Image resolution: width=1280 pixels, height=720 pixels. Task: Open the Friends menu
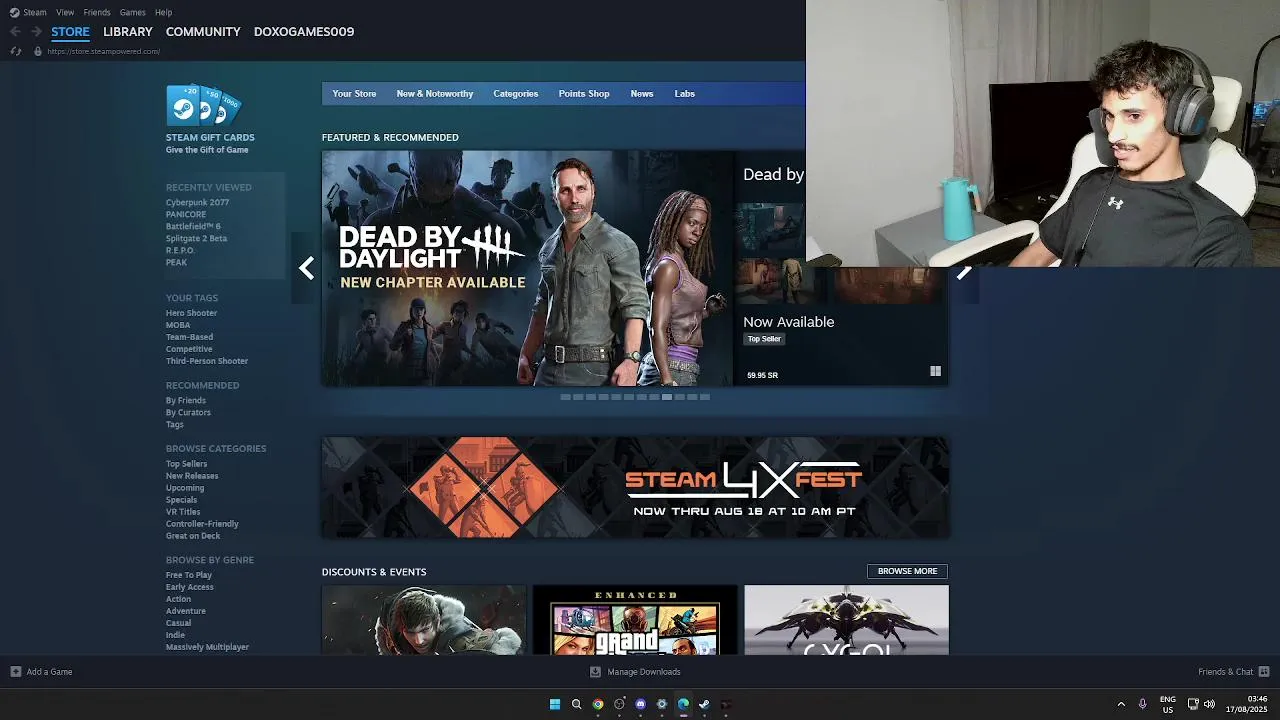[x=97, y=12]
